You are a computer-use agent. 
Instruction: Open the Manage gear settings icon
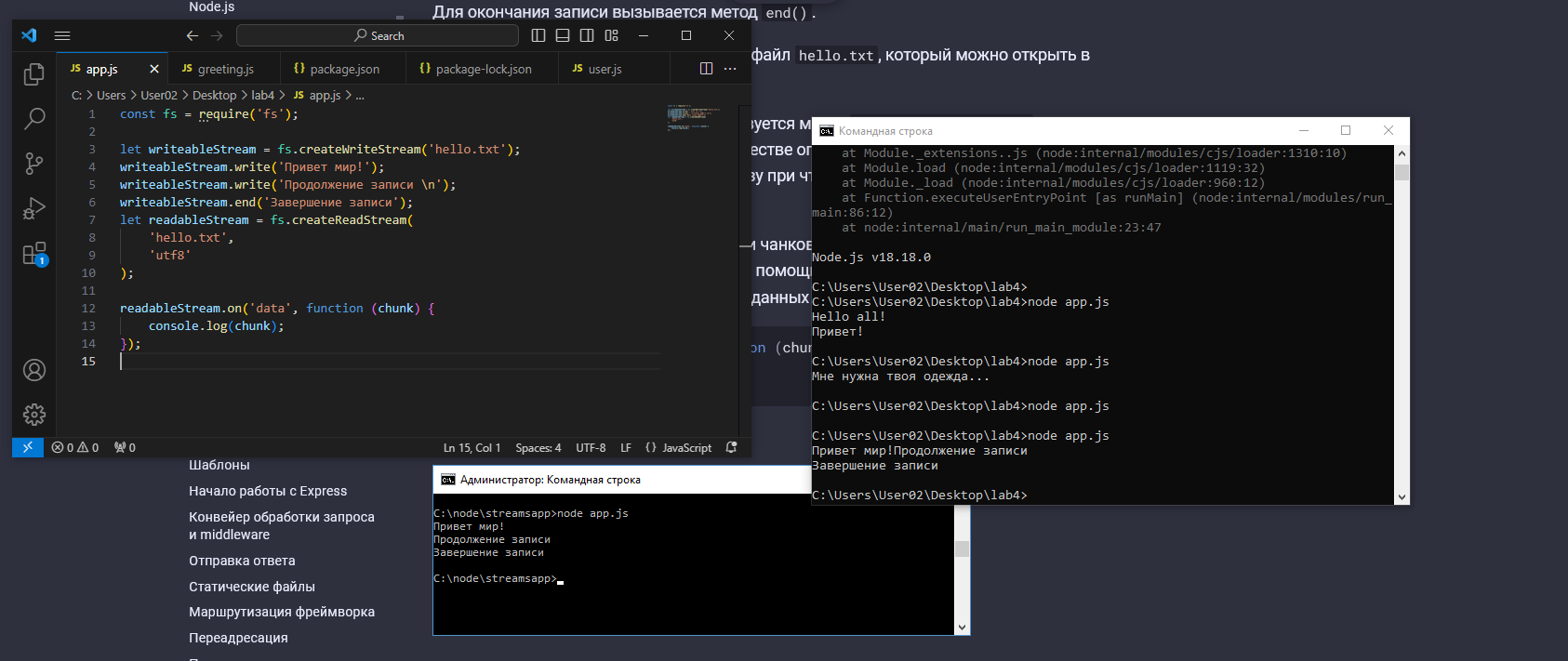click(x=34, y=415)
